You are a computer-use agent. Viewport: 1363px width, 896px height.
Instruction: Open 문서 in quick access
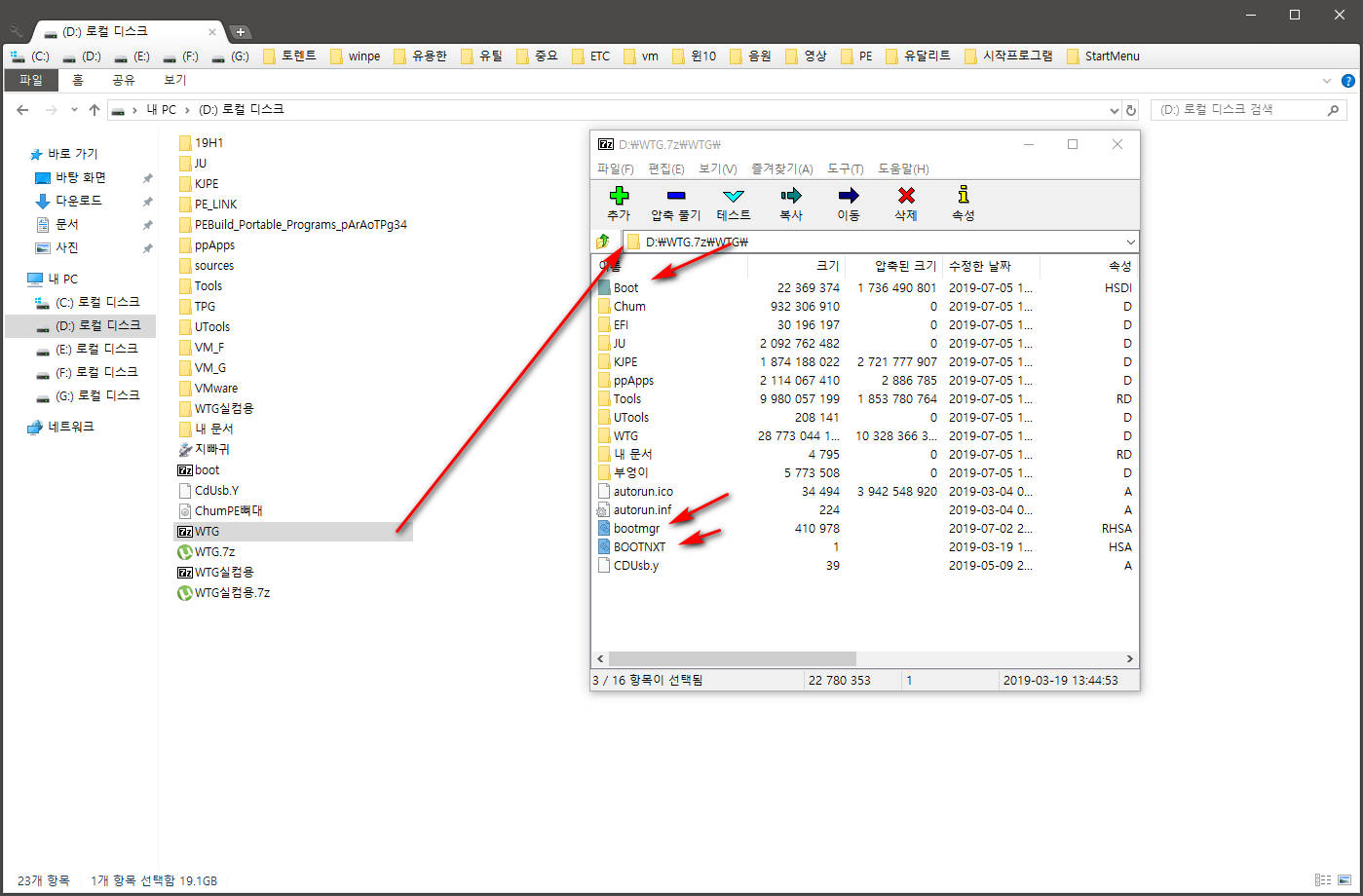pos(67,224)
